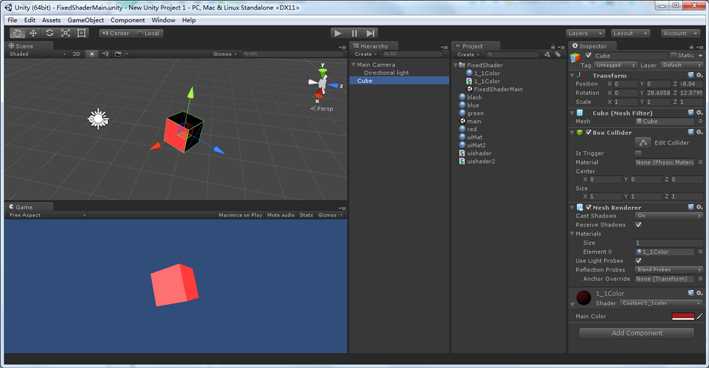Toggle Use Light Probes checkbox
The height and width of the screenshot is (368, 709).
638,261
